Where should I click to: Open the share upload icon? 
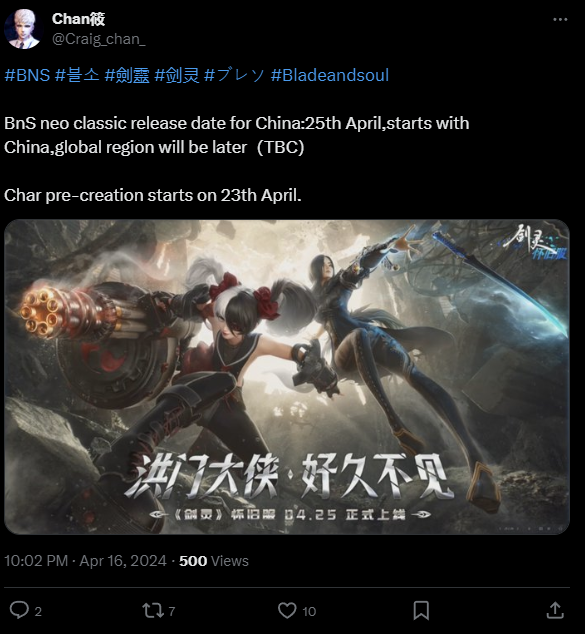pos(555,610)
